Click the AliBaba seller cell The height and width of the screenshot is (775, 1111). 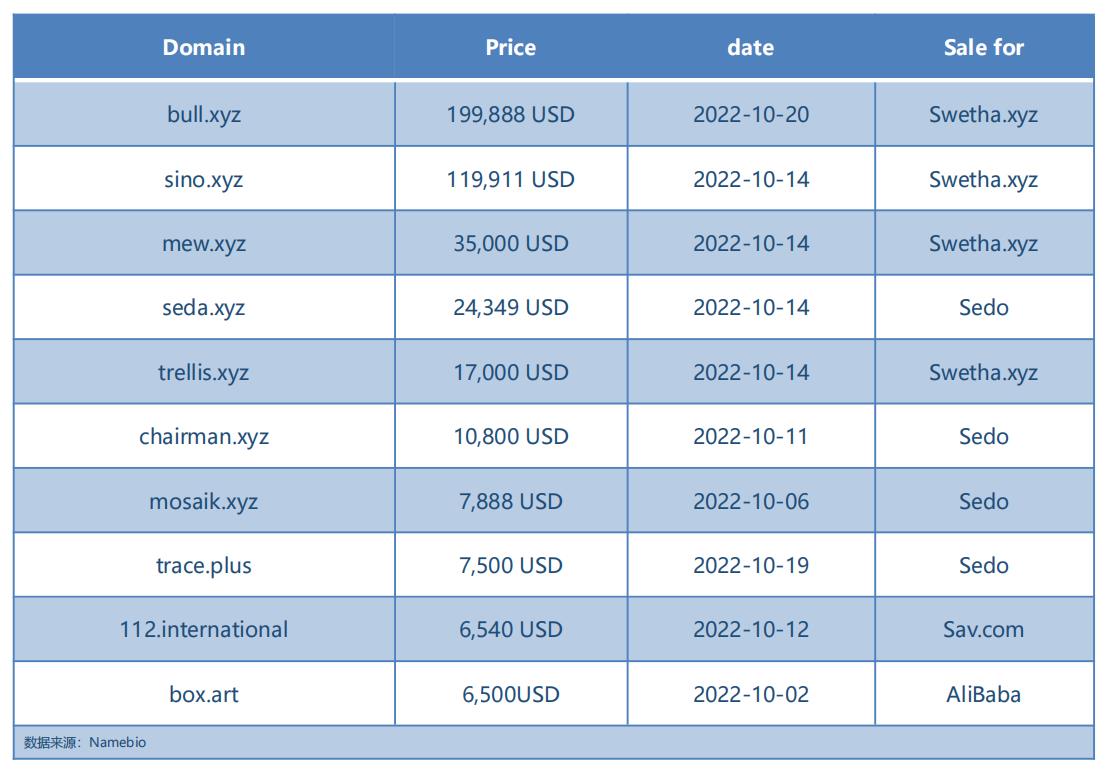click(984, 694)
